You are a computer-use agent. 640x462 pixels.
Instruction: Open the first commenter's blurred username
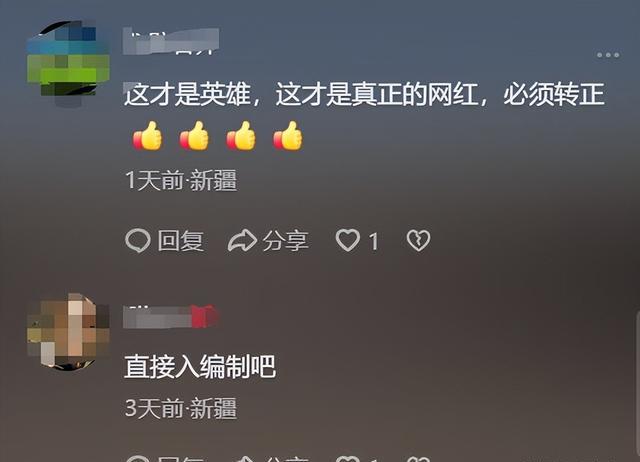pyautogui.click(x=171, y=41)
